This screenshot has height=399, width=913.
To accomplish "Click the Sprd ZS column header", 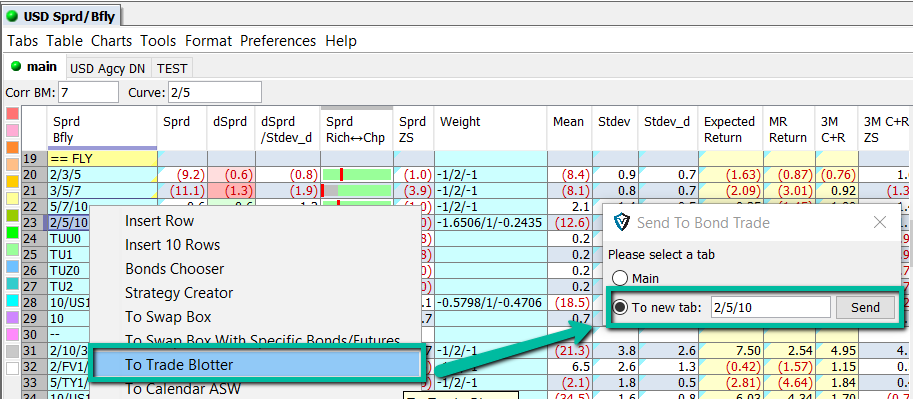I will click(x=413, y=129).
